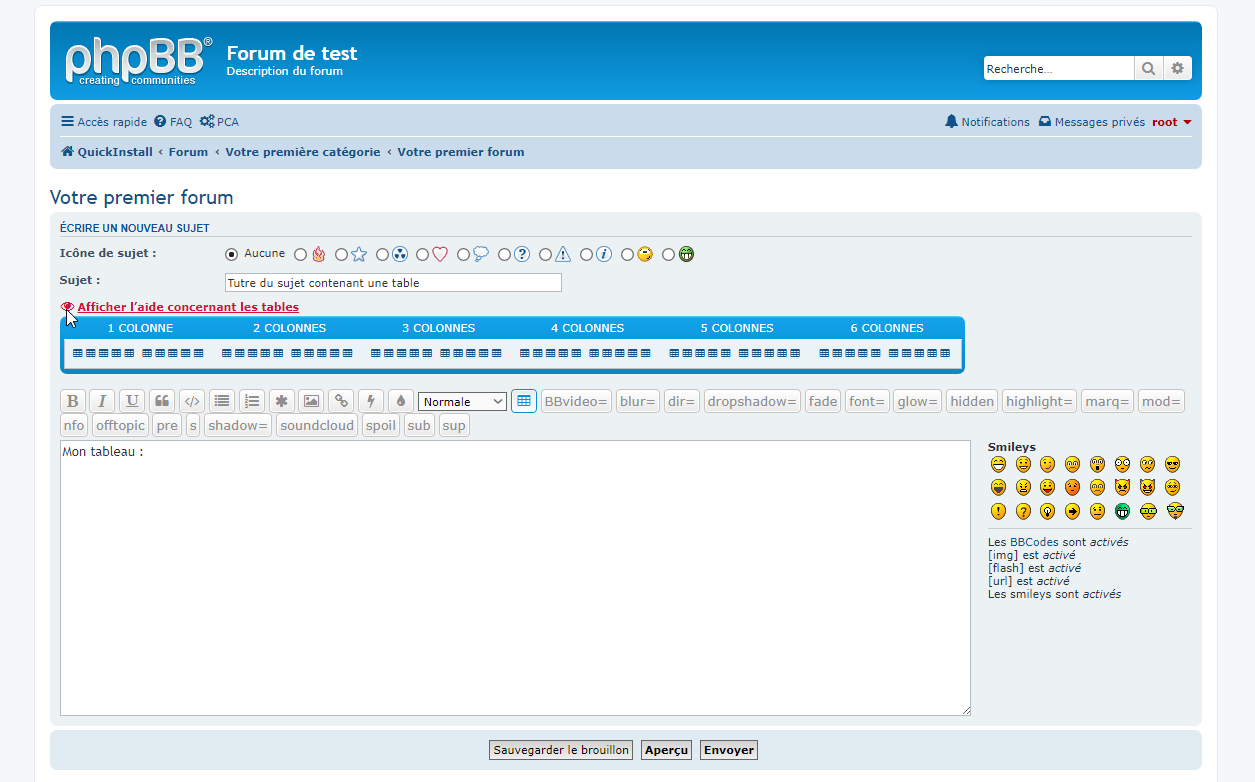Insert code tag with the code icon
1255x782 pixels.
click(192, 401)
